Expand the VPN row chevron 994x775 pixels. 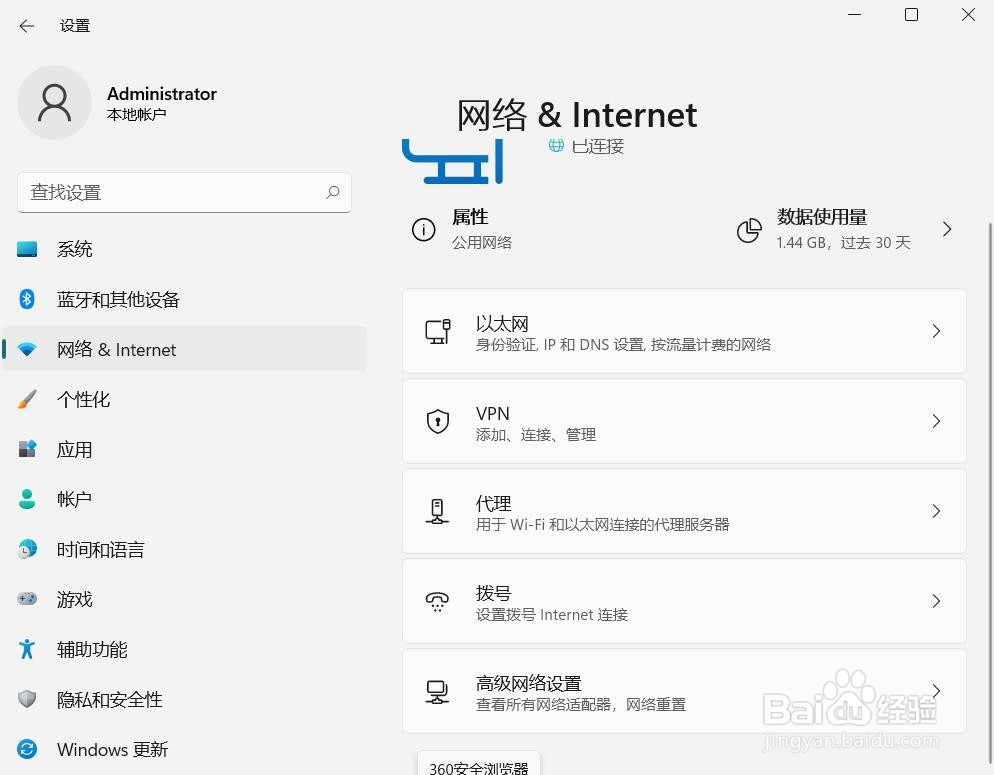pos(936,421)
